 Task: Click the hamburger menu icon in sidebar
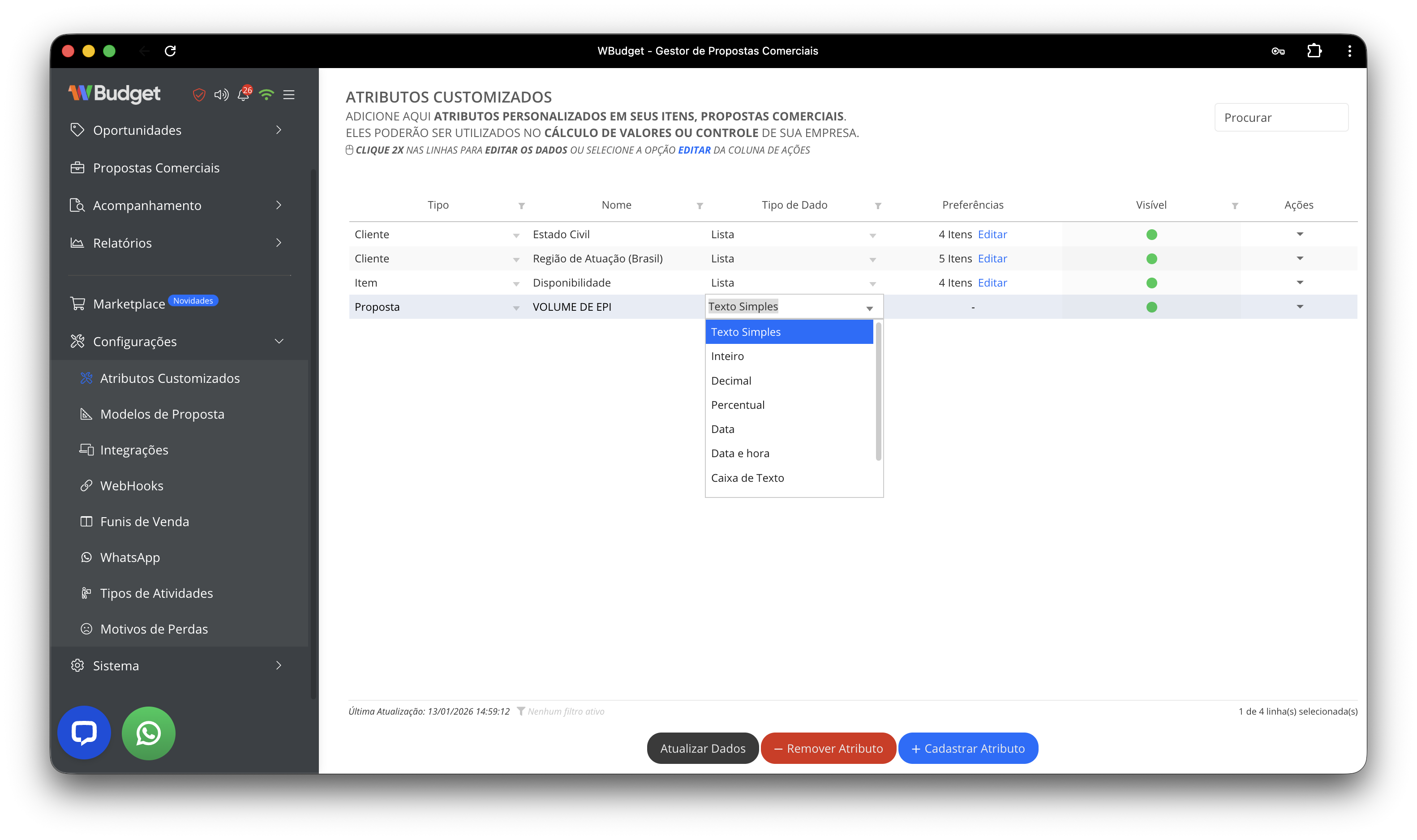[289, 94]
